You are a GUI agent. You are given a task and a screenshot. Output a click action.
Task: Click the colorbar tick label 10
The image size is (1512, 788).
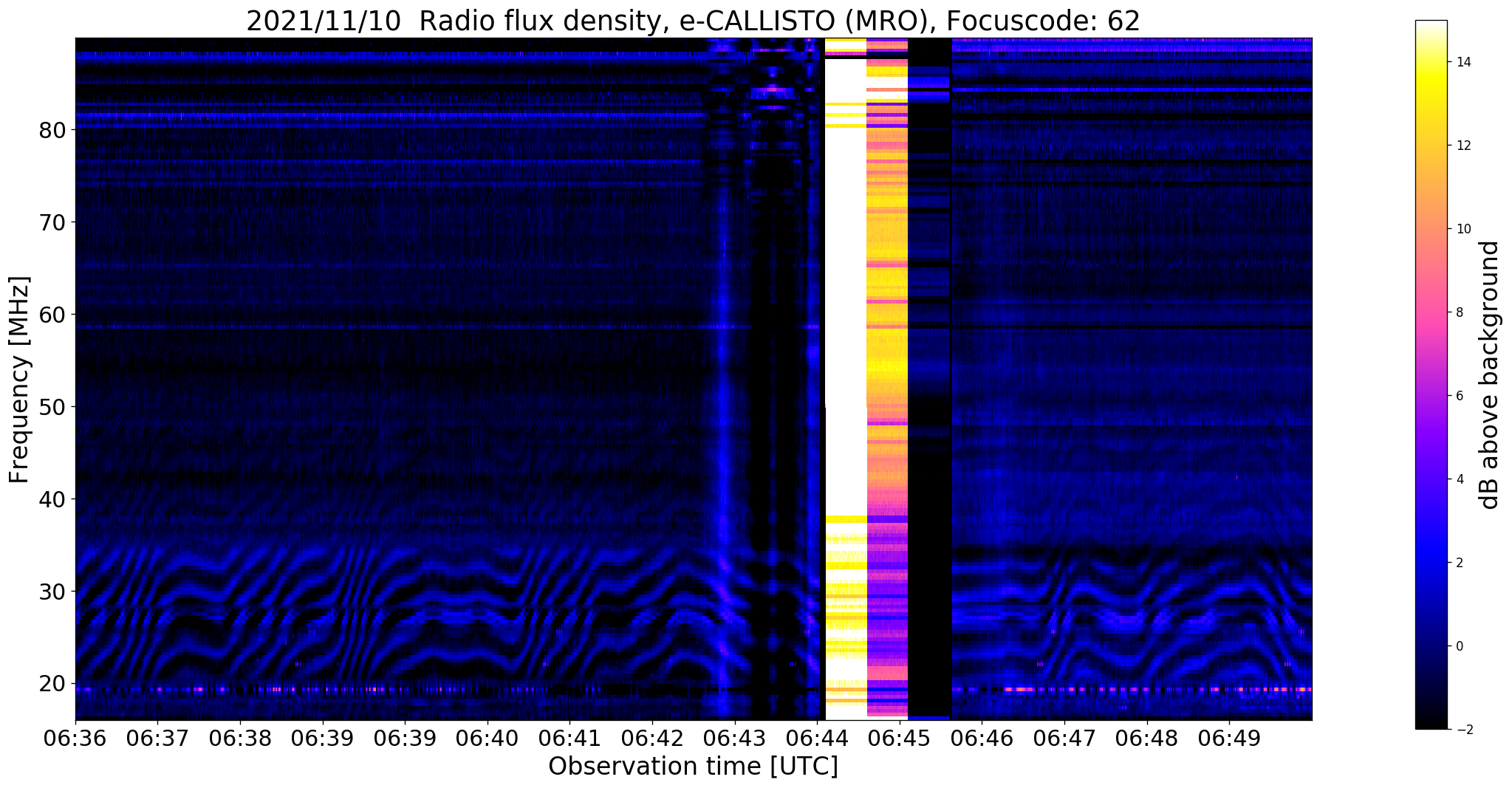(1463, 229)
